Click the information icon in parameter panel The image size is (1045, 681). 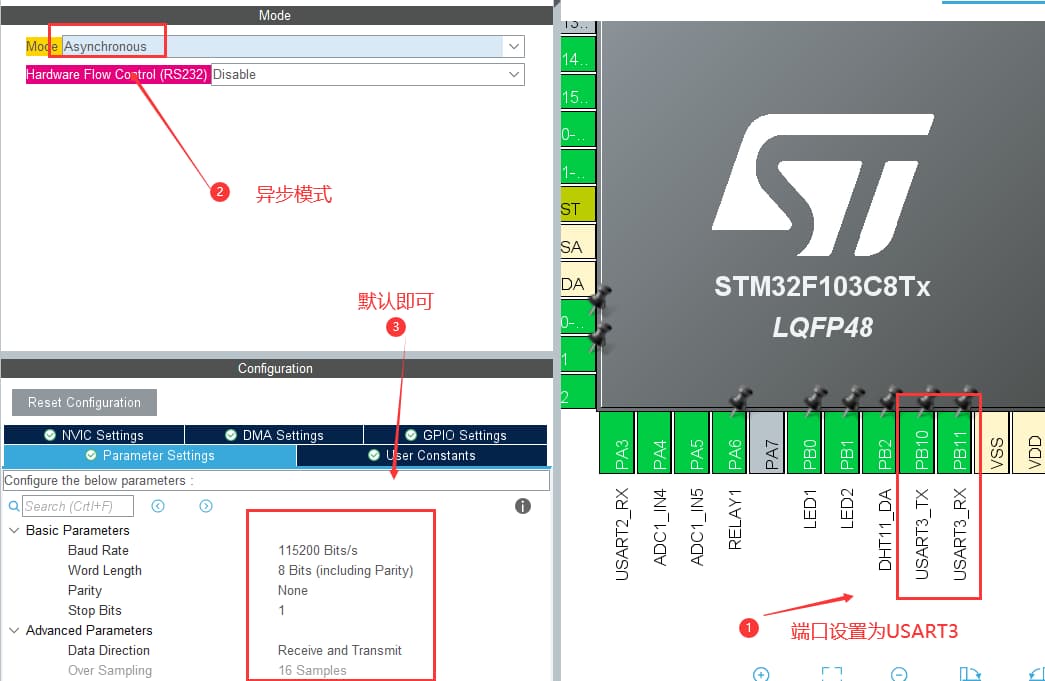point(522,506)
